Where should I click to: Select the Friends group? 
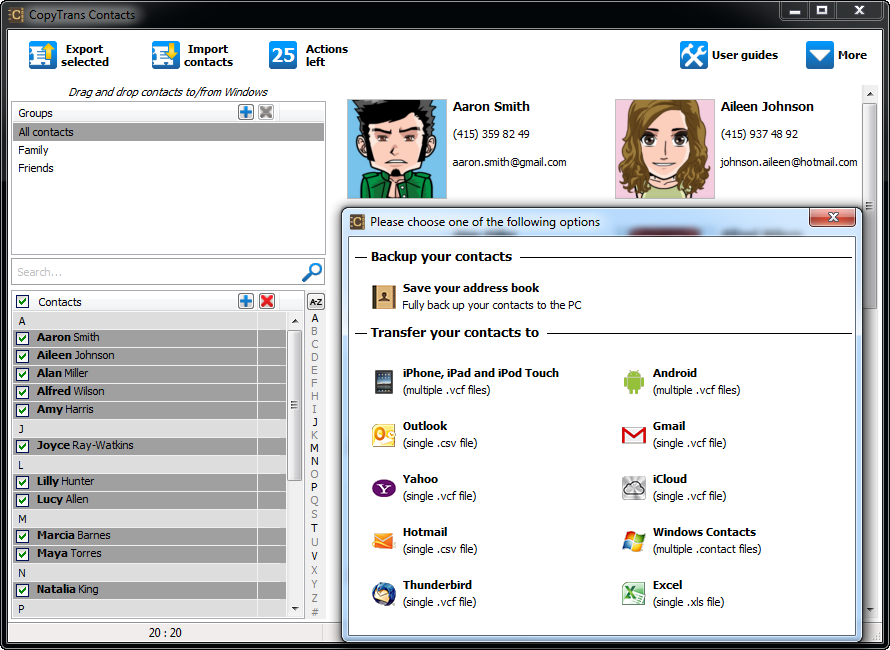pyautogui.click(x=168, y=168)
